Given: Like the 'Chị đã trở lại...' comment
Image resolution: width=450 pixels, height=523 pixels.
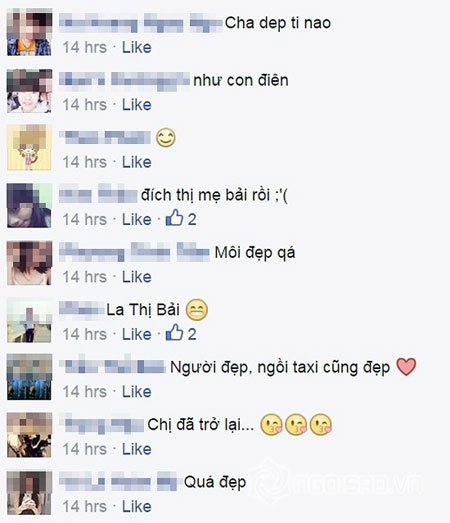Looking at the screenshot, I should [136, 449].
